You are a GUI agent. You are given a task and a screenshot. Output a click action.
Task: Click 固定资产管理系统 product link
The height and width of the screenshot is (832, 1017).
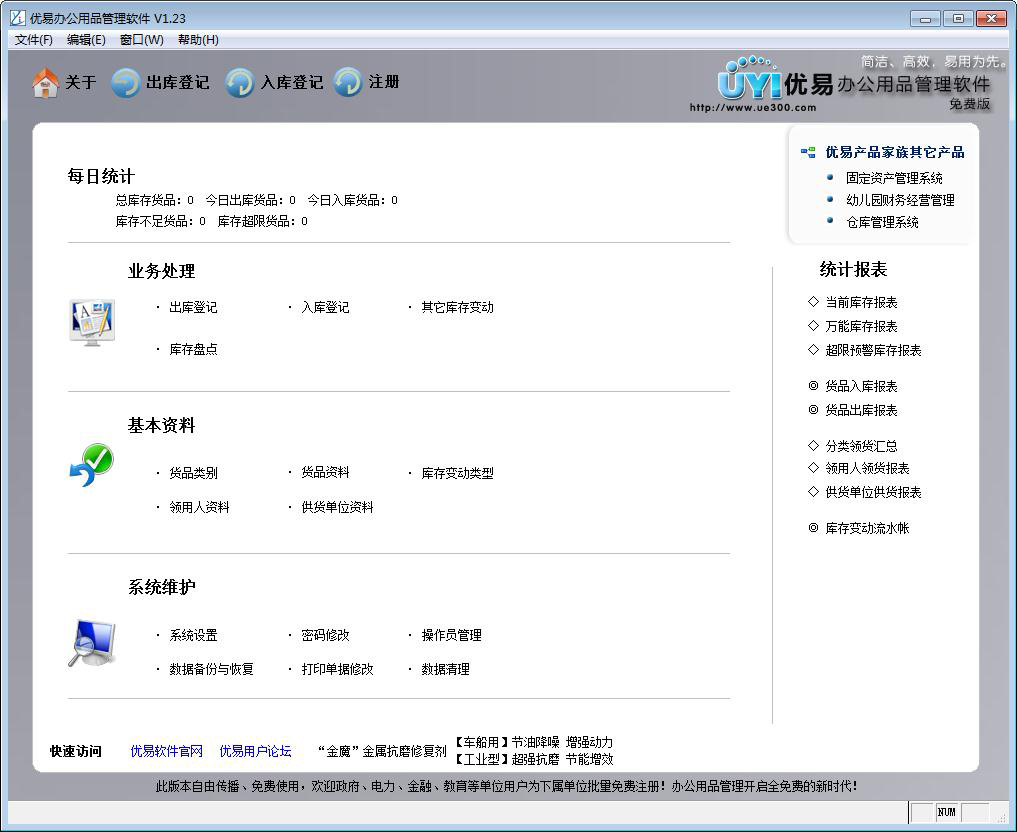(894, 178)
